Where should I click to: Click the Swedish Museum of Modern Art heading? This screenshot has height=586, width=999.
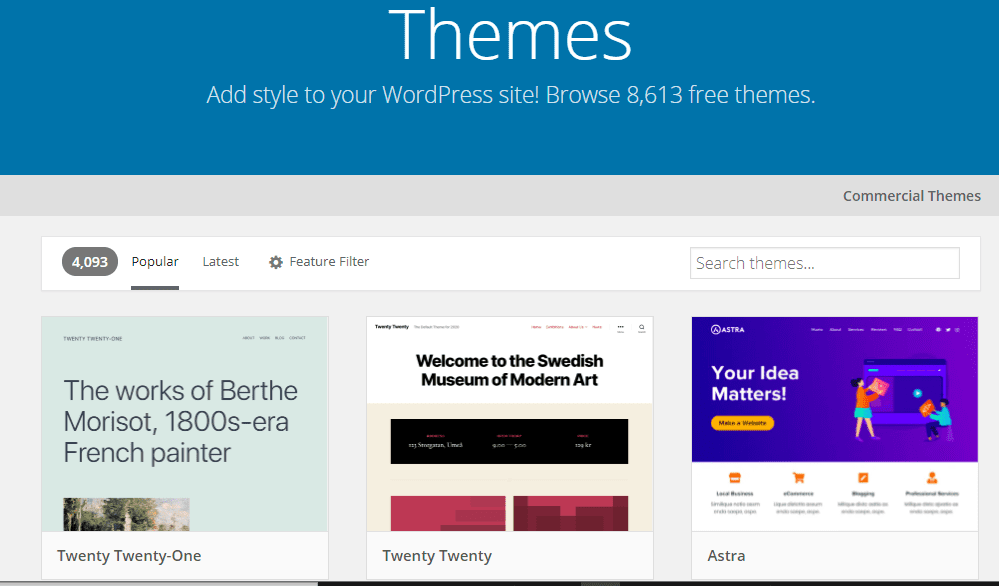510,370
